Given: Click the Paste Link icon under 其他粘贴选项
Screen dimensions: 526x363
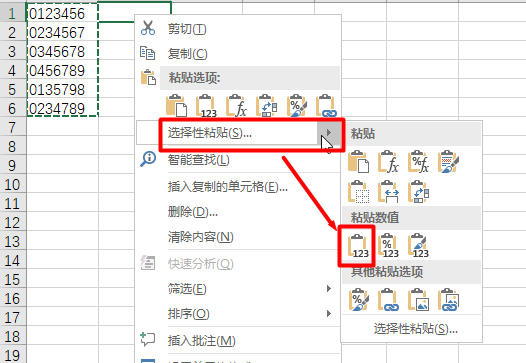Looking at the screenshot, I should (388, 299).
